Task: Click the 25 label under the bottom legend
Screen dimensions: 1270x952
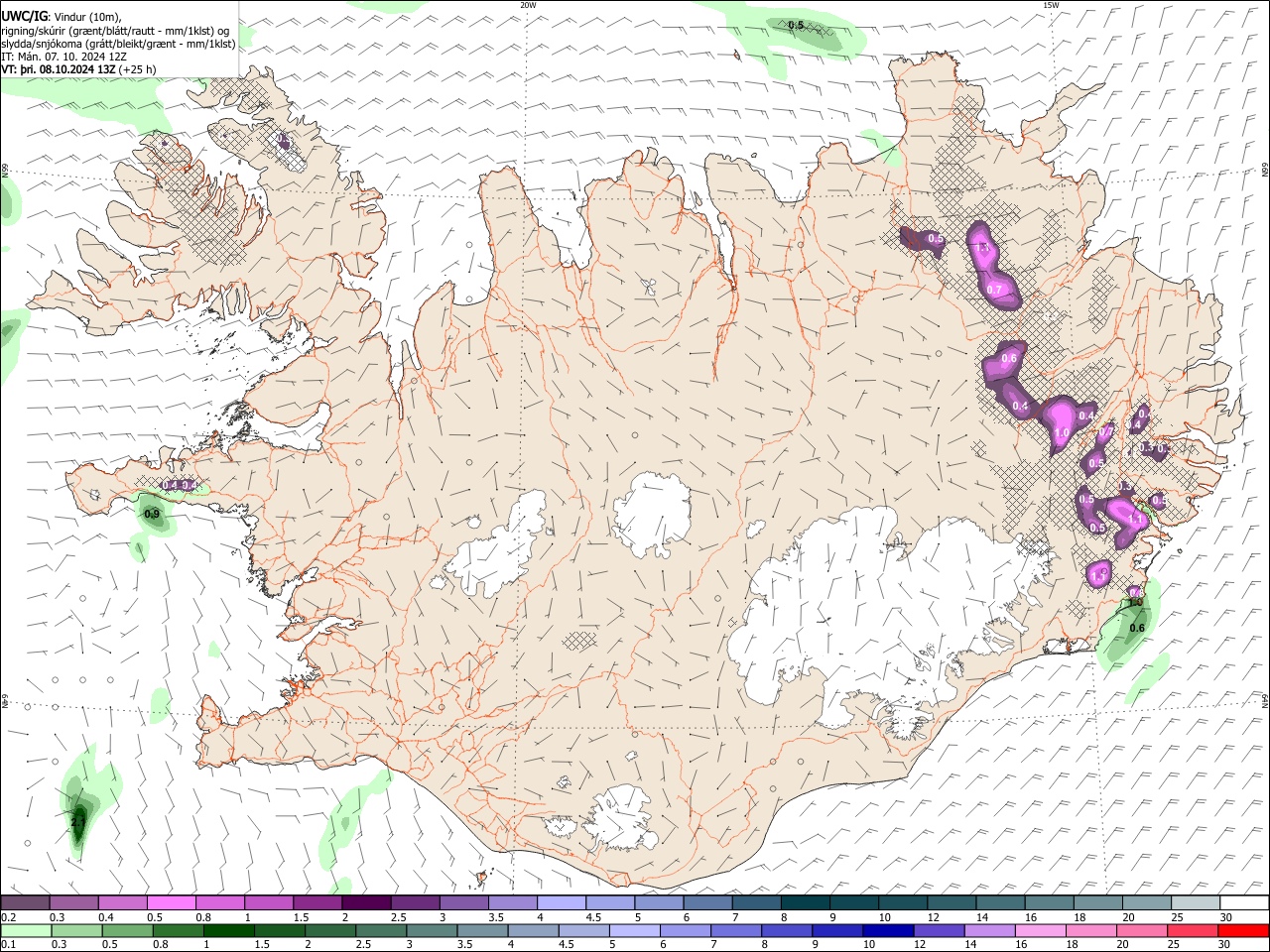Action: 1174,944
